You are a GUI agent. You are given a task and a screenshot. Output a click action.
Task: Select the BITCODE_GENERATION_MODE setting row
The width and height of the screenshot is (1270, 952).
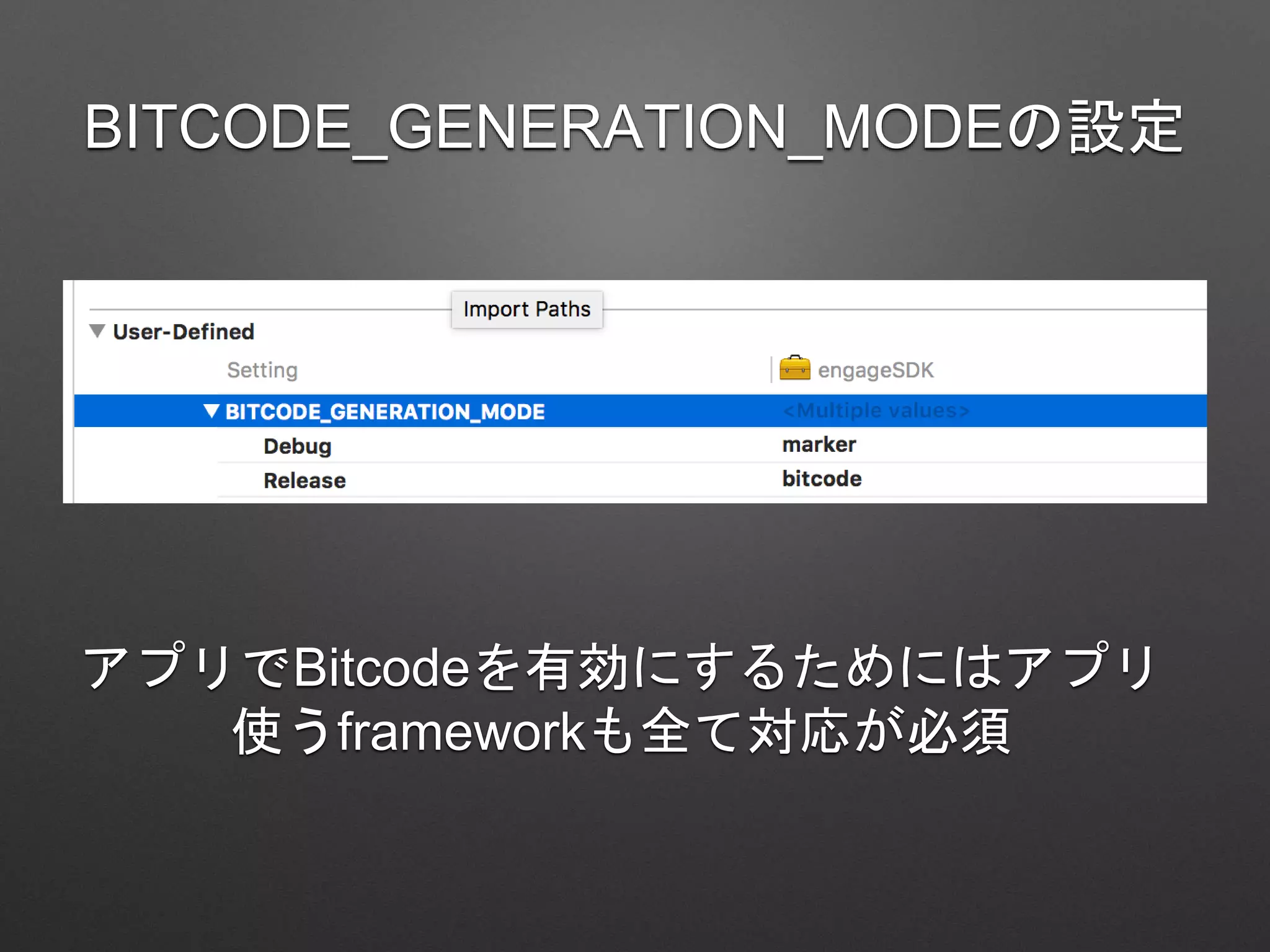[x=640, y=411]
